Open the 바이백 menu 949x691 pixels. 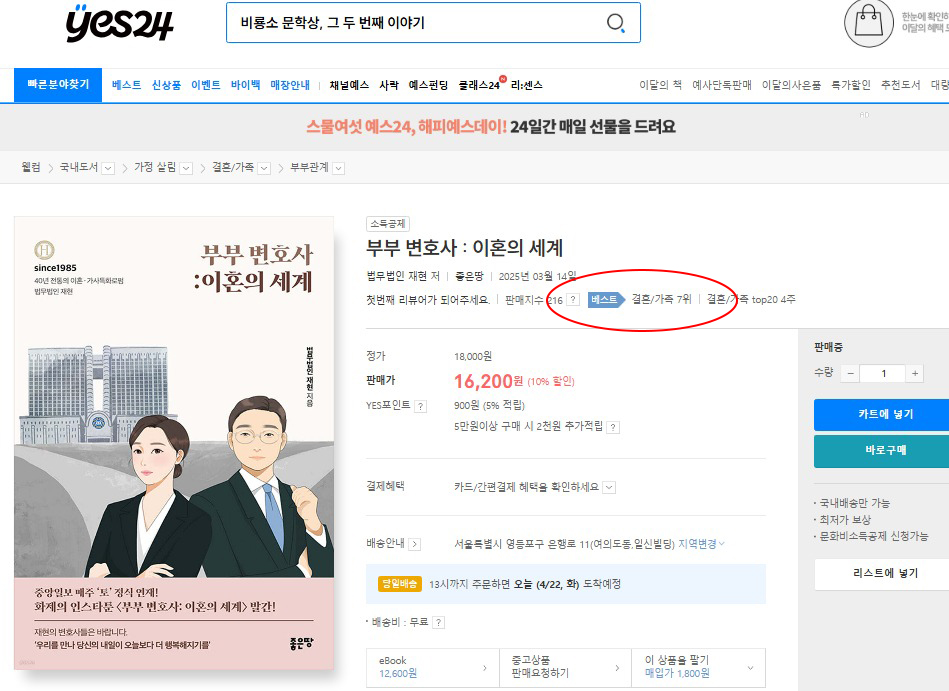tap(245, 85)
